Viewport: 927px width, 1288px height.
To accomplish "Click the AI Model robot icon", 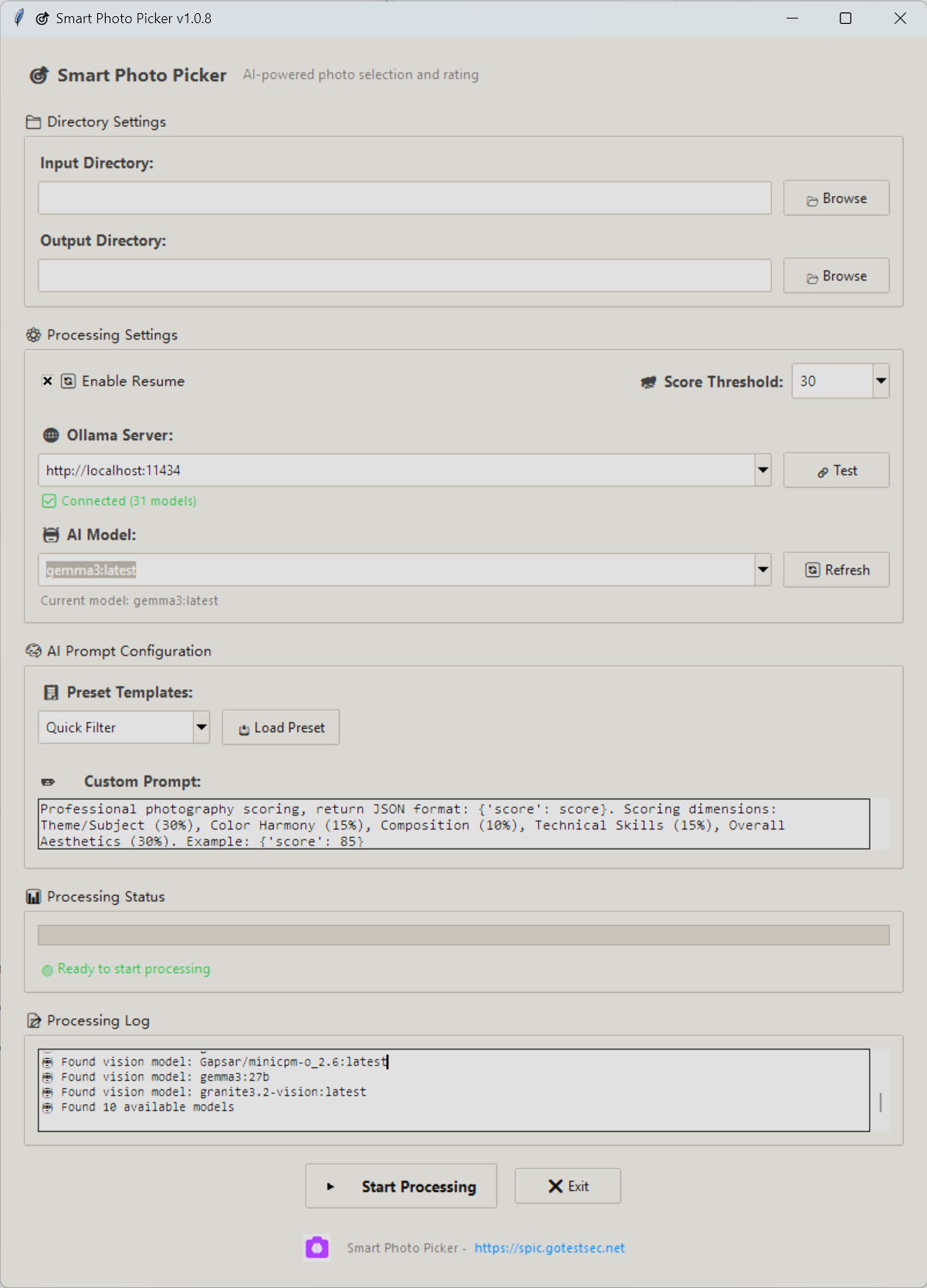I will pos(51,535).
